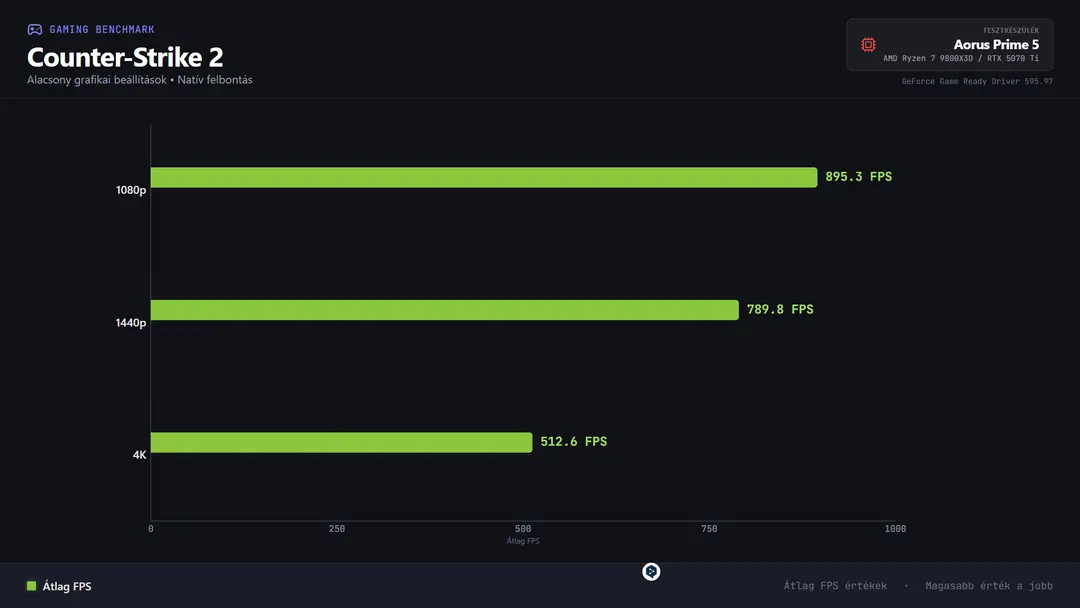The height and width of the screenshot is (608, 1080).
Task: Click the red processor chip icon
Action: click(869, 45)
